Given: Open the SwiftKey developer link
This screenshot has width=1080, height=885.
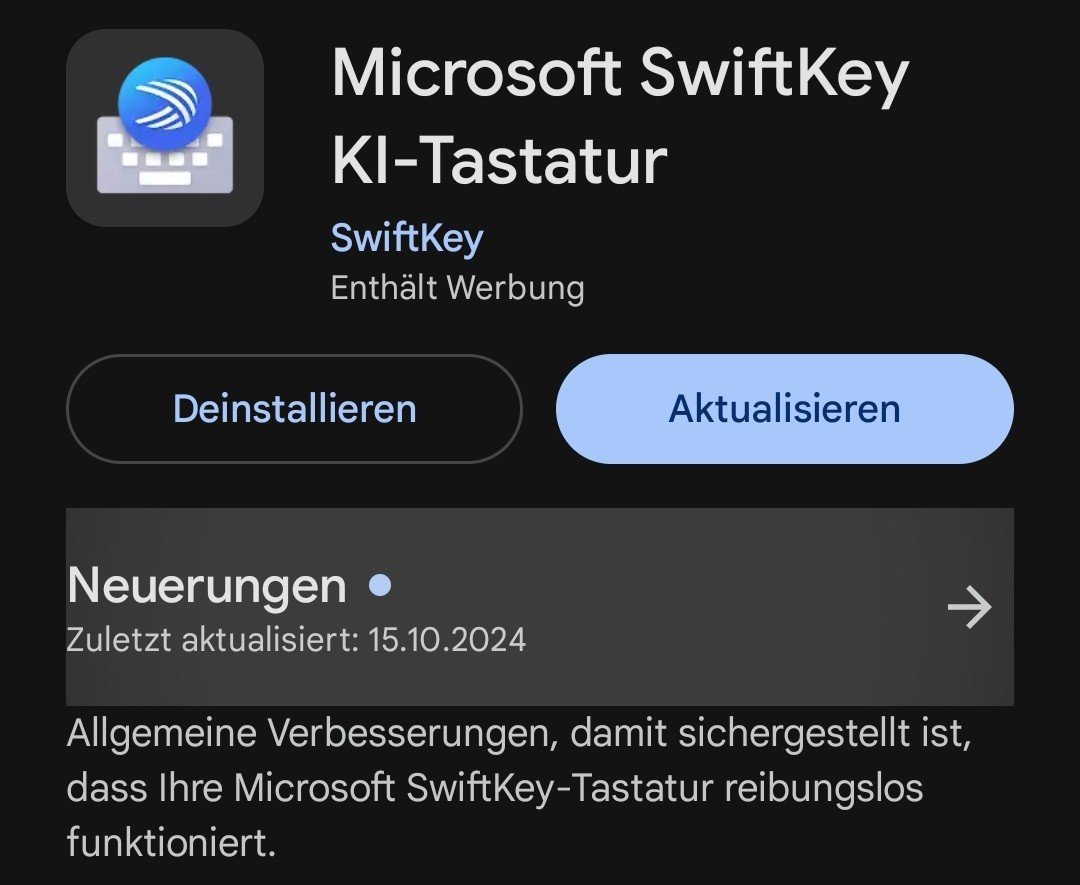Looking at the screenshot, I should click(407, 238).
